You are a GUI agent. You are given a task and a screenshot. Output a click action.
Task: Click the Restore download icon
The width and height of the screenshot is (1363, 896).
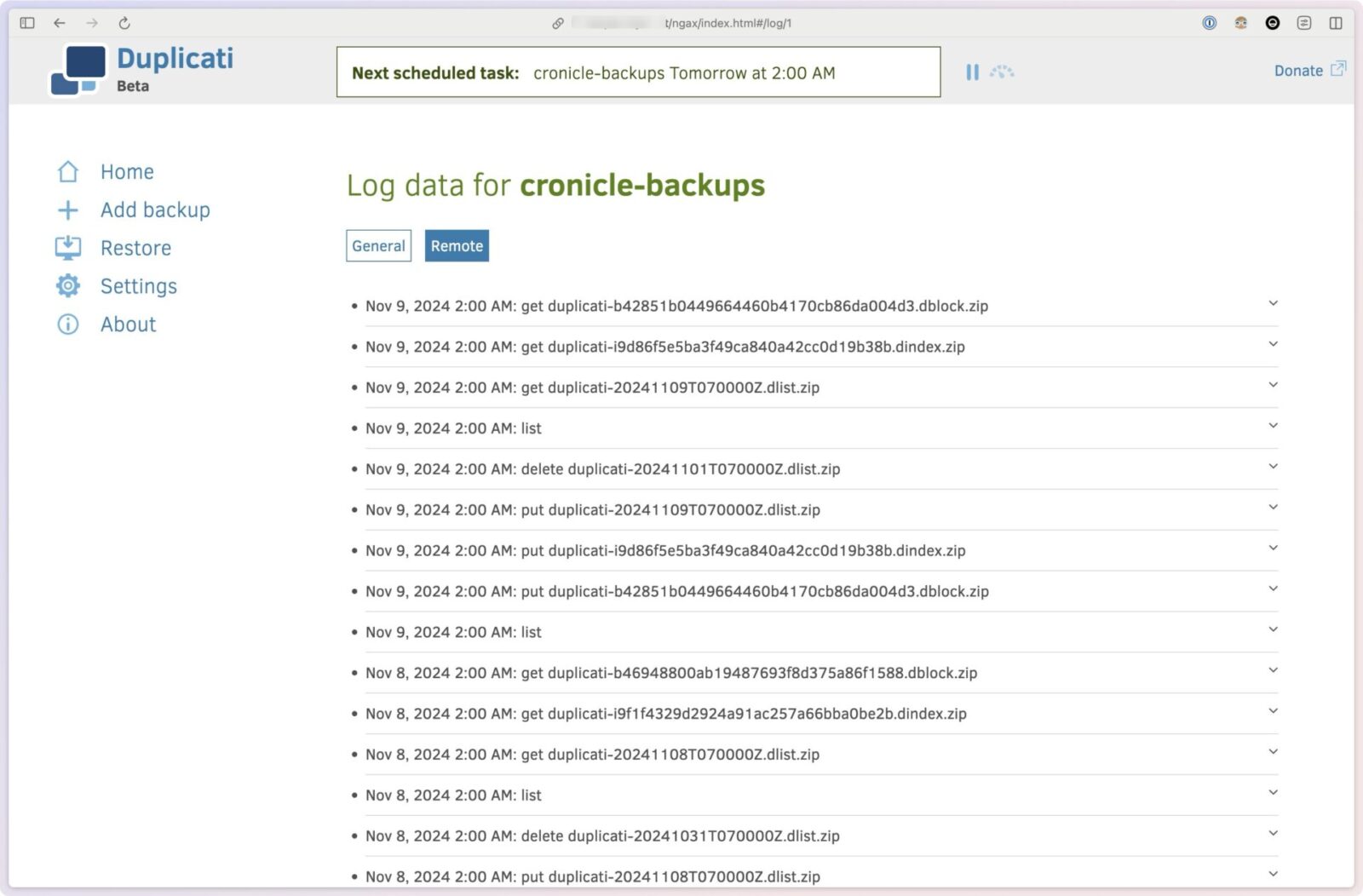(x=68, y=248)
